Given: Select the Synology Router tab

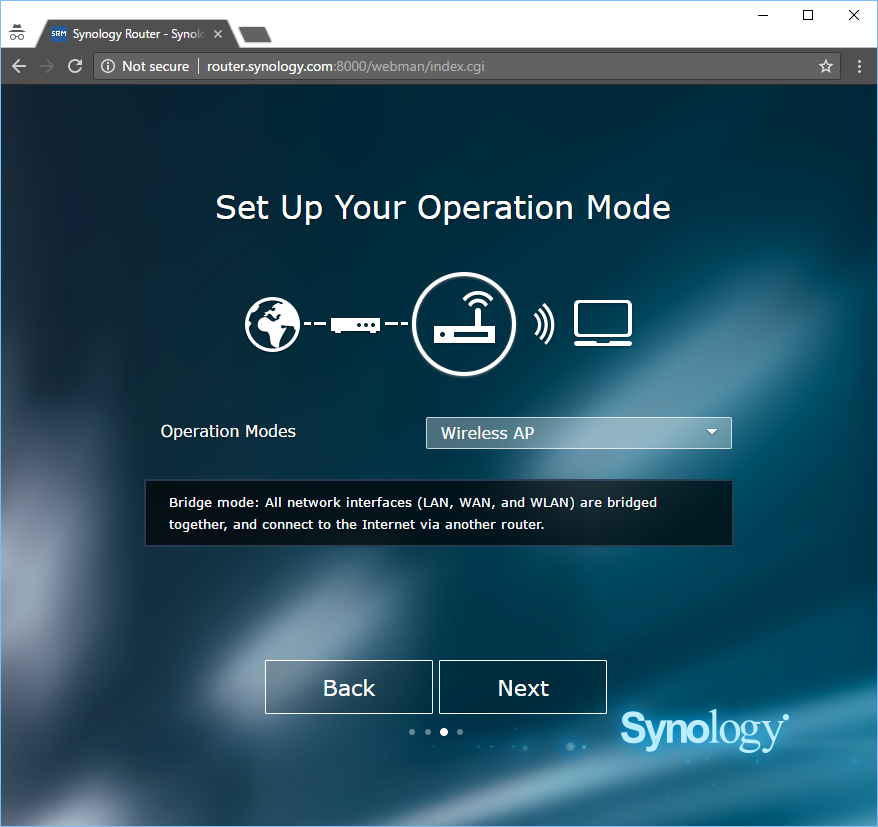Looking at the screenshot, I should [137, 34].
